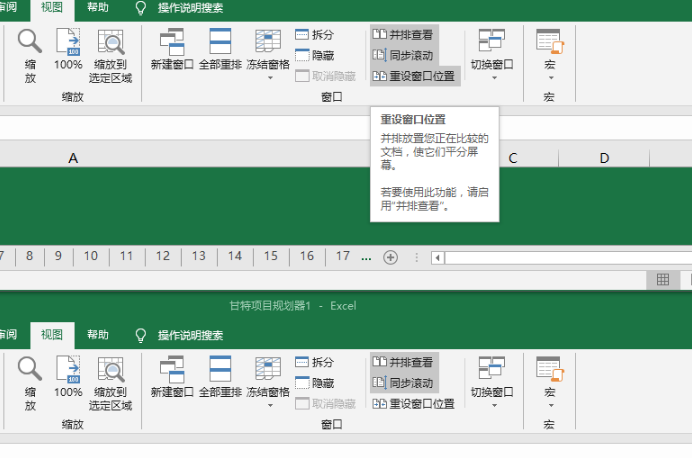Viewport: 692px width, 458px height.
Task: Click Split (拆分) in lower window
Action: [314, 362]
